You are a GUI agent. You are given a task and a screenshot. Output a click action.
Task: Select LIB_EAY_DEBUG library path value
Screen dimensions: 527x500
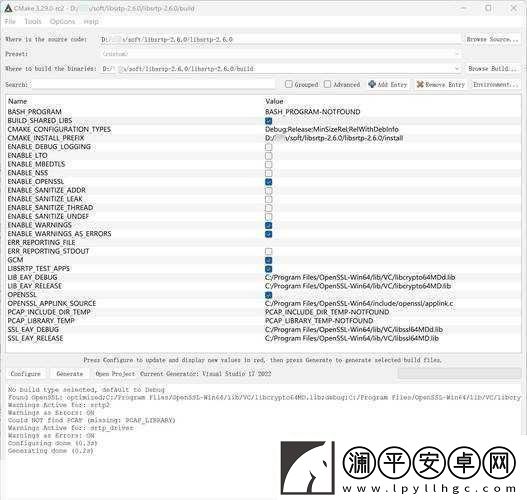coord(360,278)
